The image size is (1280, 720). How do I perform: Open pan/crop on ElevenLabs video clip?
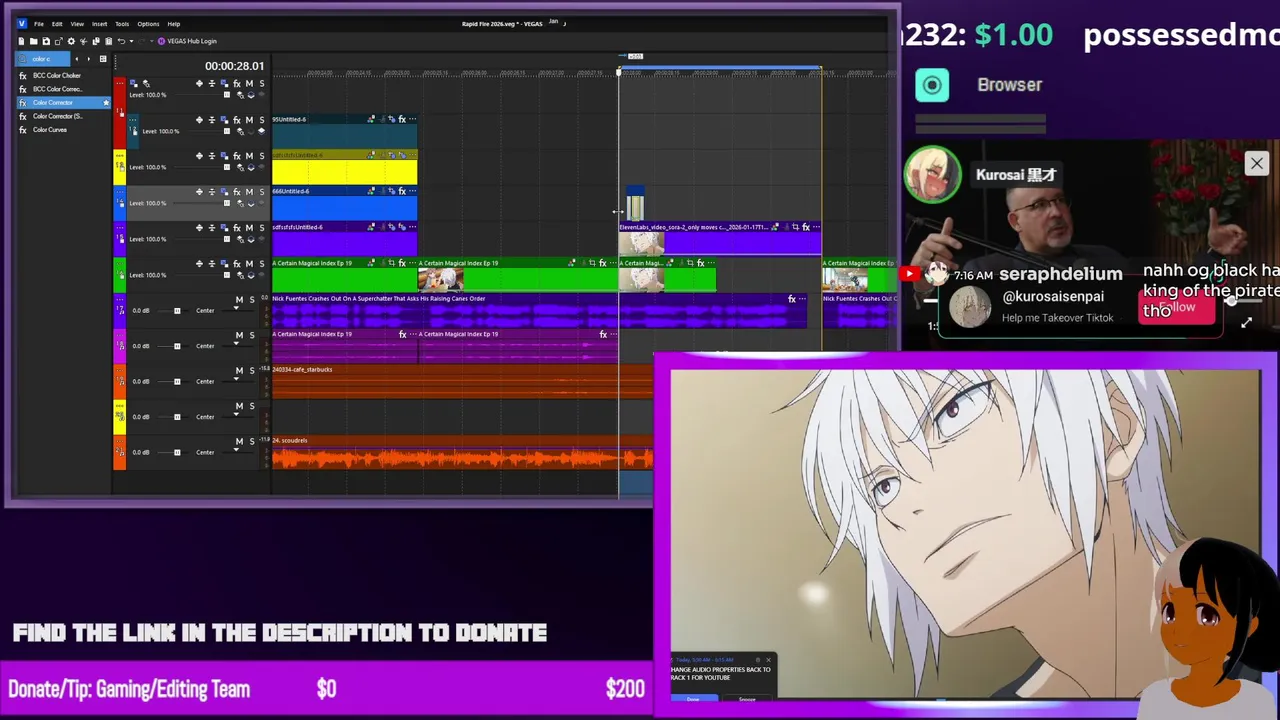(795, 227)
